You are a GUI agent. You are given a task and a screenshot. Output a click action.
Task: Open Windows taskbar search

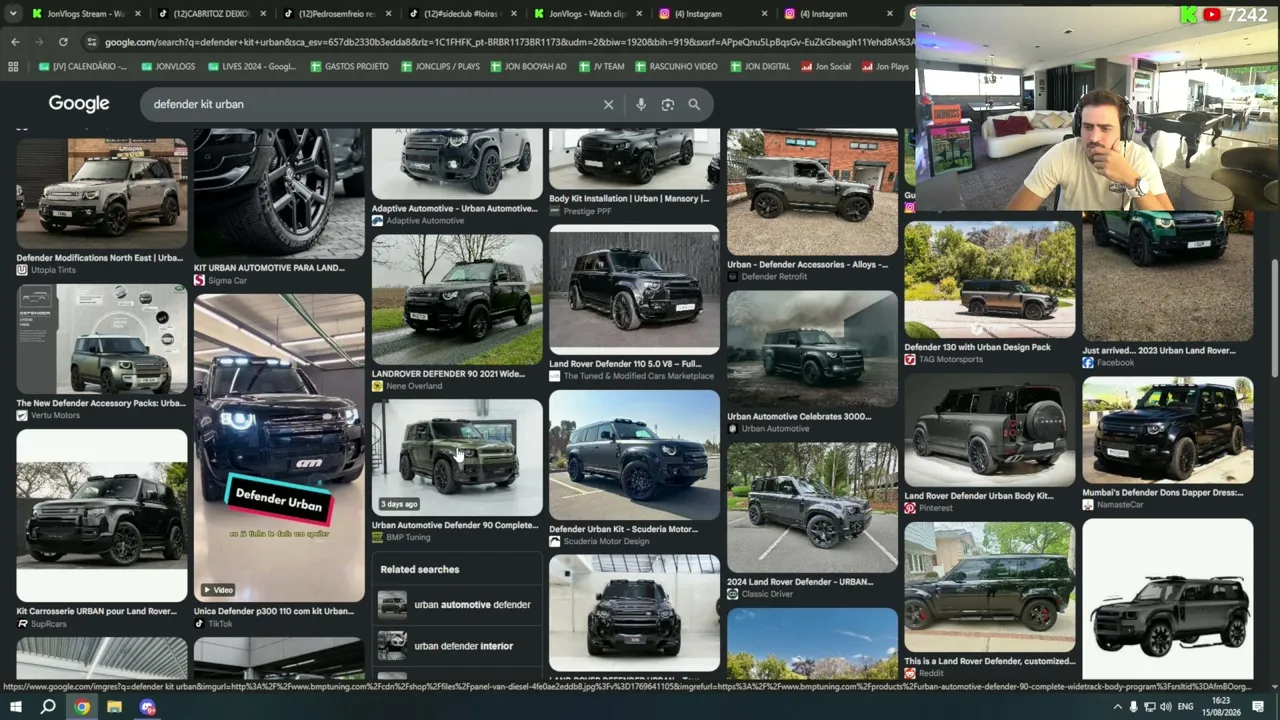tap(48, 707)
